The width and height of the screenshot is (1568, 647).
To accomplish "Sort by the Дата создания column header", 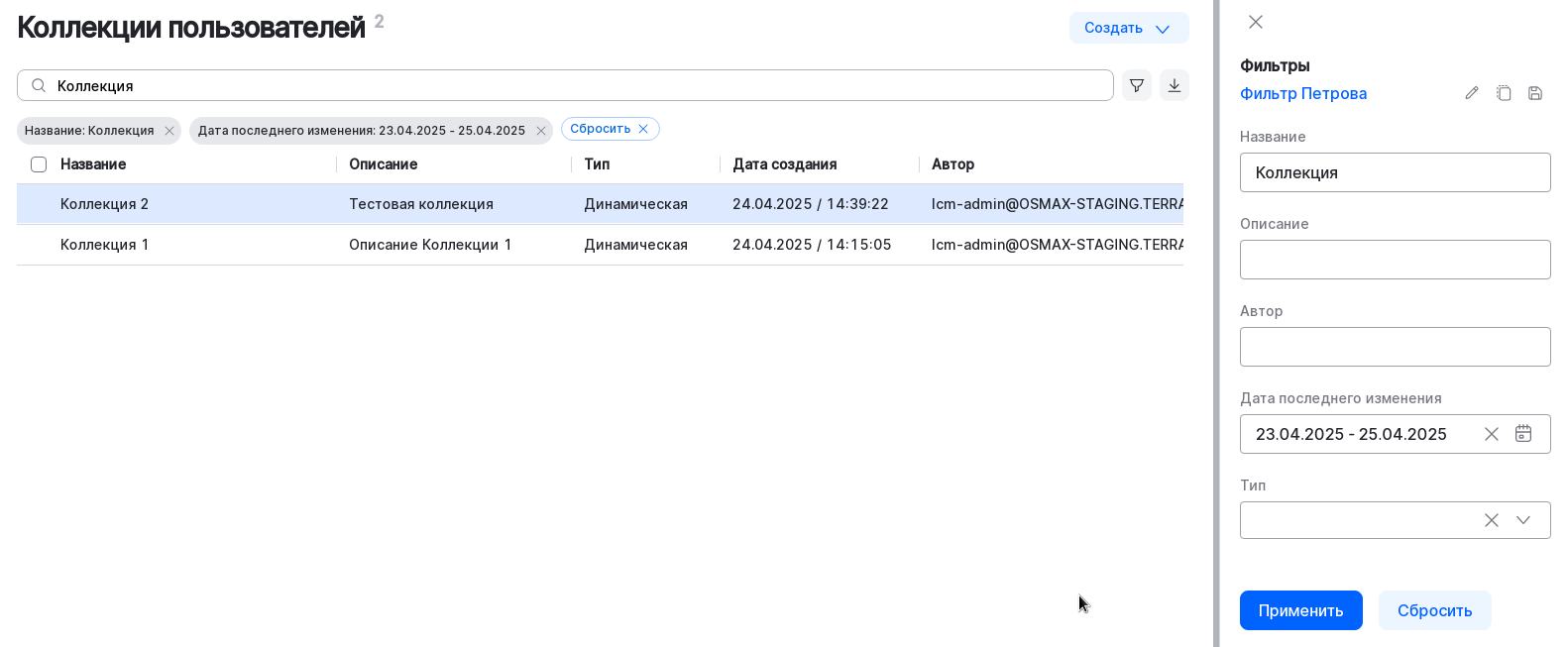I will coord(784,164).
